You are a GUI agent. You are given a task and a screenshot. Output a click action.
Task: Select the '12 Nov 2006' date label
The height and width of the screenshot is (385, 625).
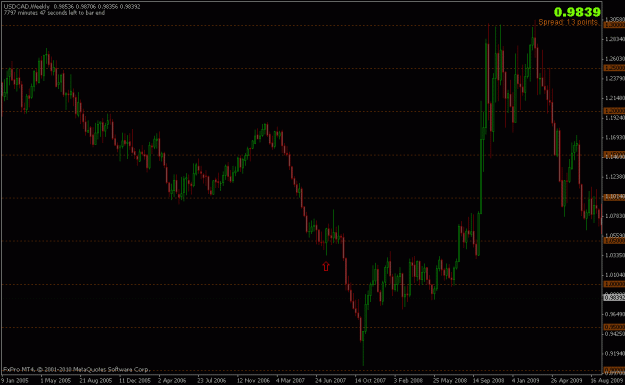[253, 381]
